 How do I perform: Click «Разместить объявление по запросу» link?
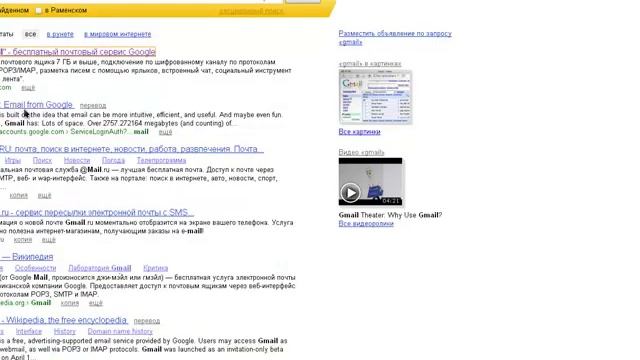point(395,38)
